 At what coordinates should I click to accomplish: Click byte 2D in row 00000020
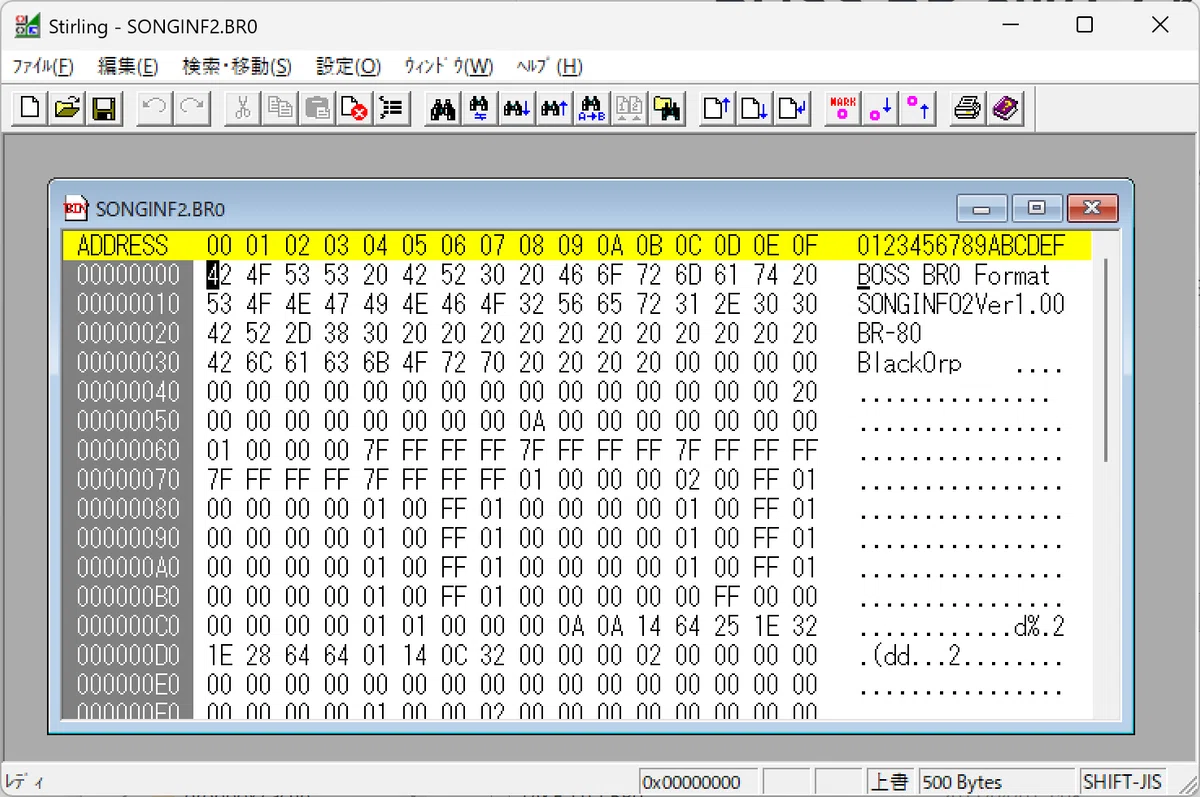pos(298,333)
